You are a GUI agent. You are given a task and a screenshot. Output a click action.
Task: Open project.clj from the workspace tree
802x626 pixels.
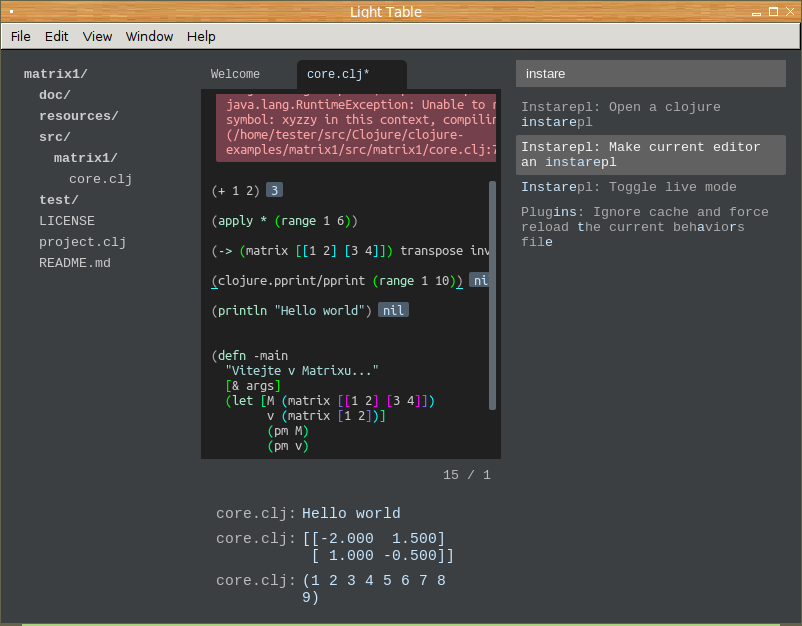pyautogui.click(x=82, y=242)
